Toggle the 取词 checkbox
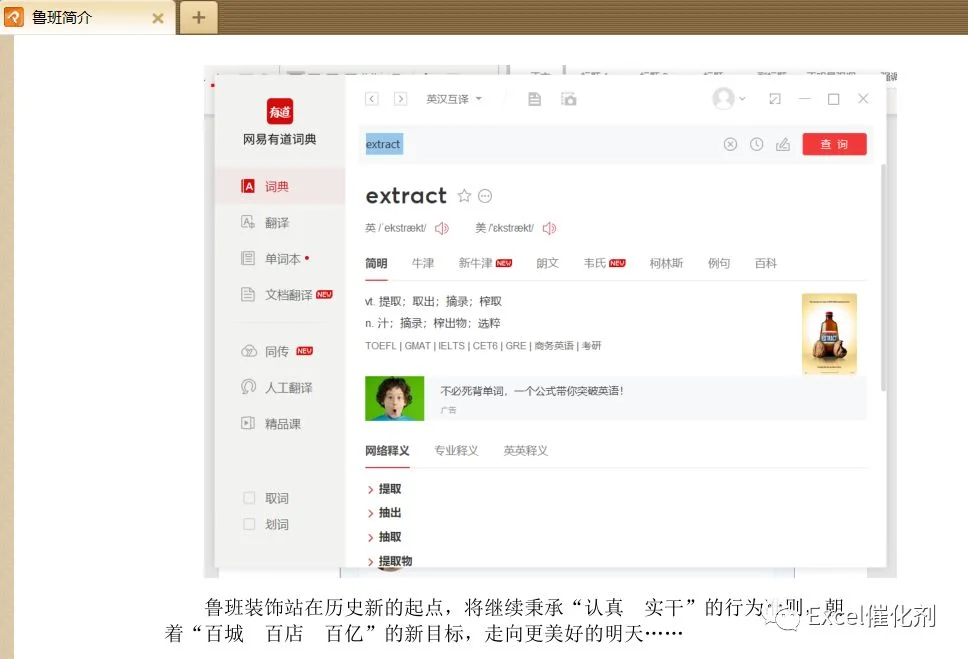Viewport: 968px width, 659px height. click(x=249, y=498)
